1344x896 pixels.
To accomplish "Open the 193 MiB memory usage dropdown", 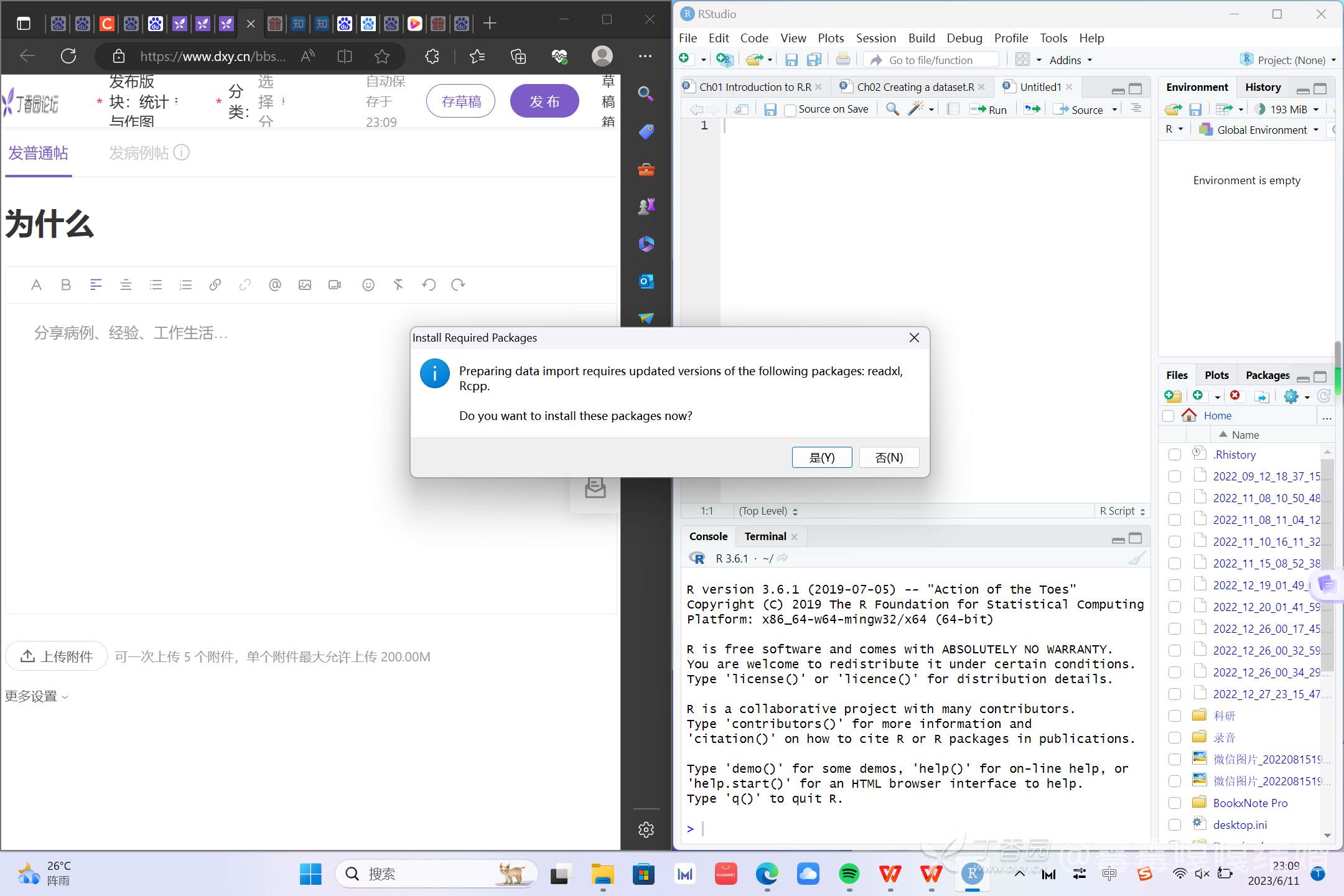I will pos(1287,110).
